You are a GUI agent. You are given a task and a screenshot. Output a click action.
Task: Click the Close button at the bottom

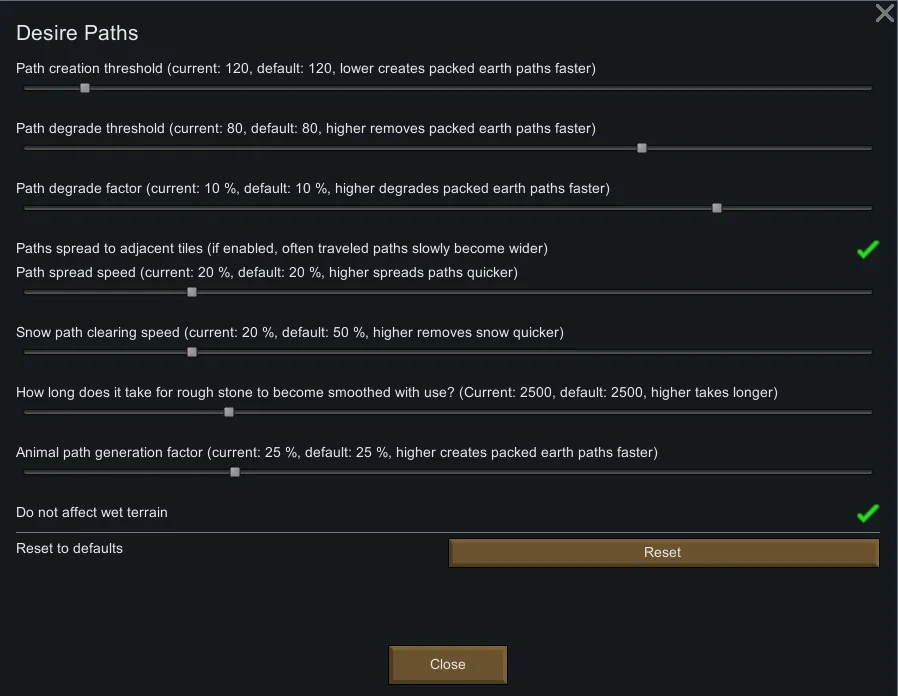click(448, 664)
